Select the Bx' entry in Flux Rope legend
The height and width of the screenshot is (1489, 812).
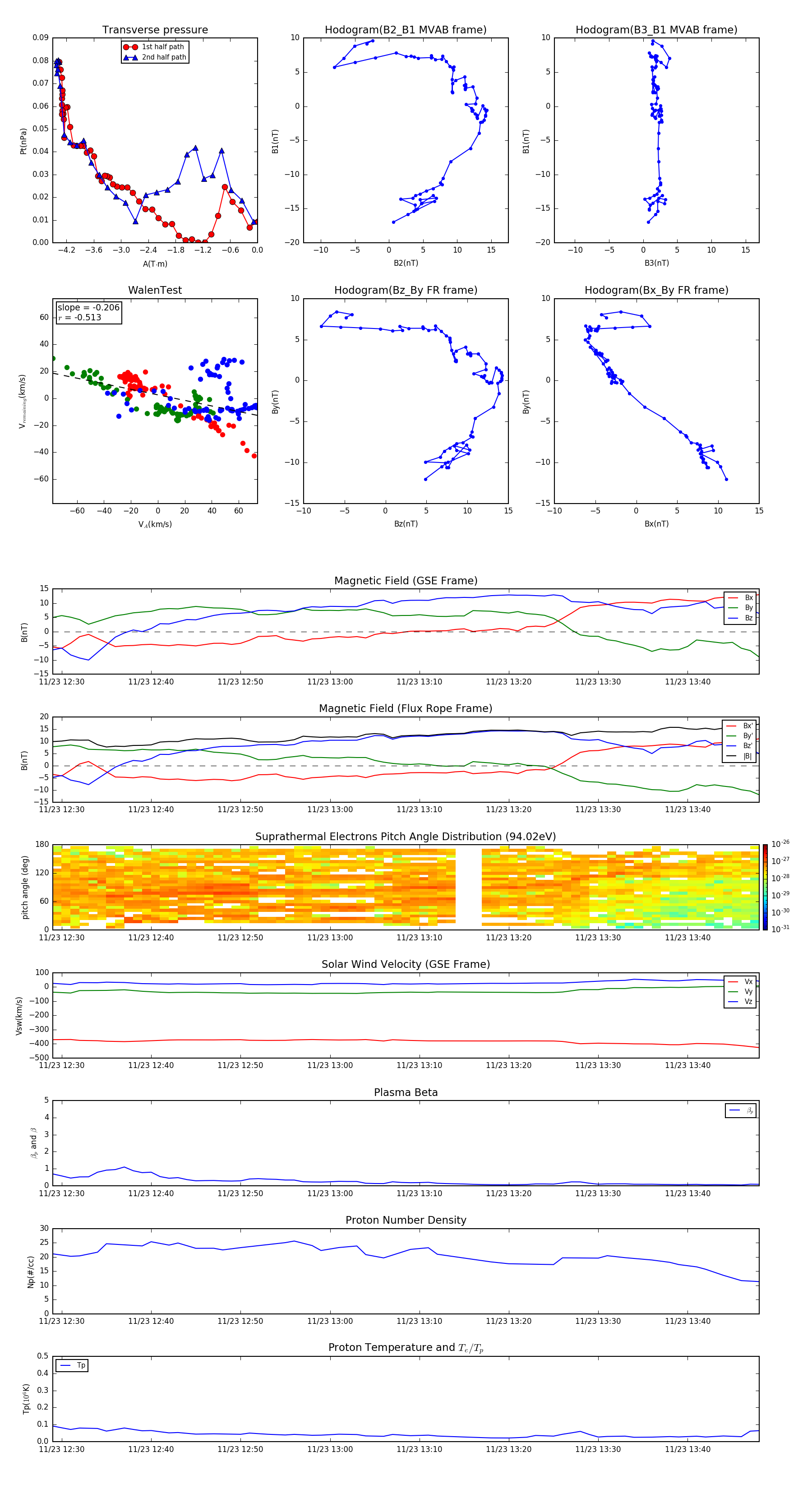[740, 726]
